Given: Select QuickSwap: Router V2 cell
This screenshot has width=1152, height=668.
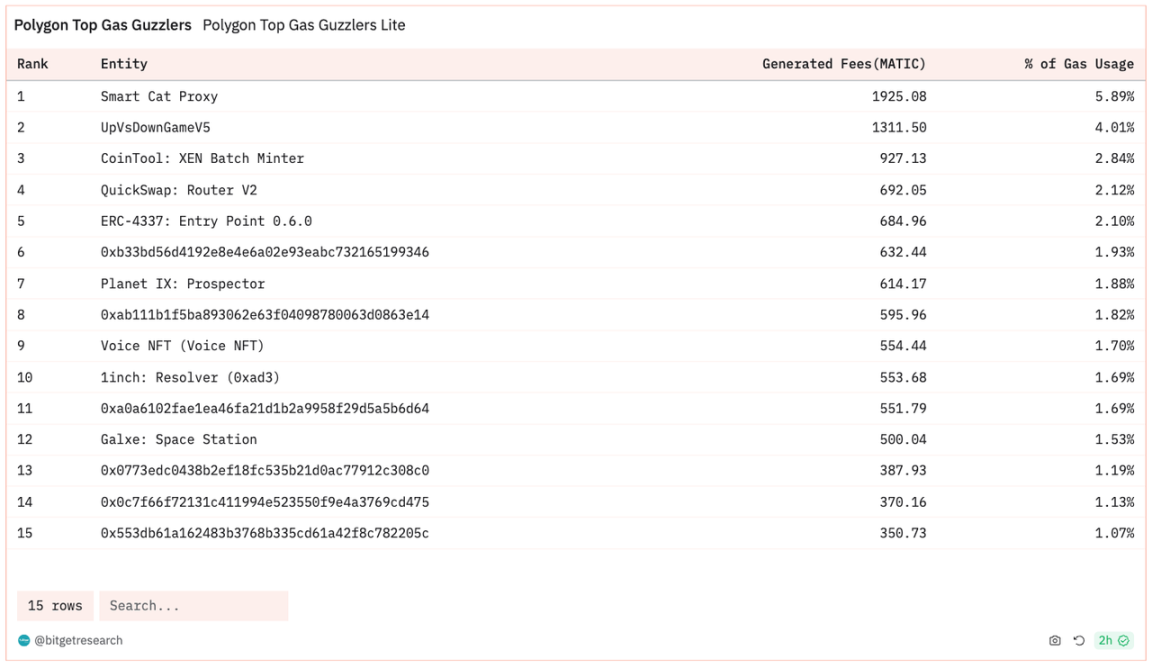Looking at the screenshot, I should click(x=179, y=190).
